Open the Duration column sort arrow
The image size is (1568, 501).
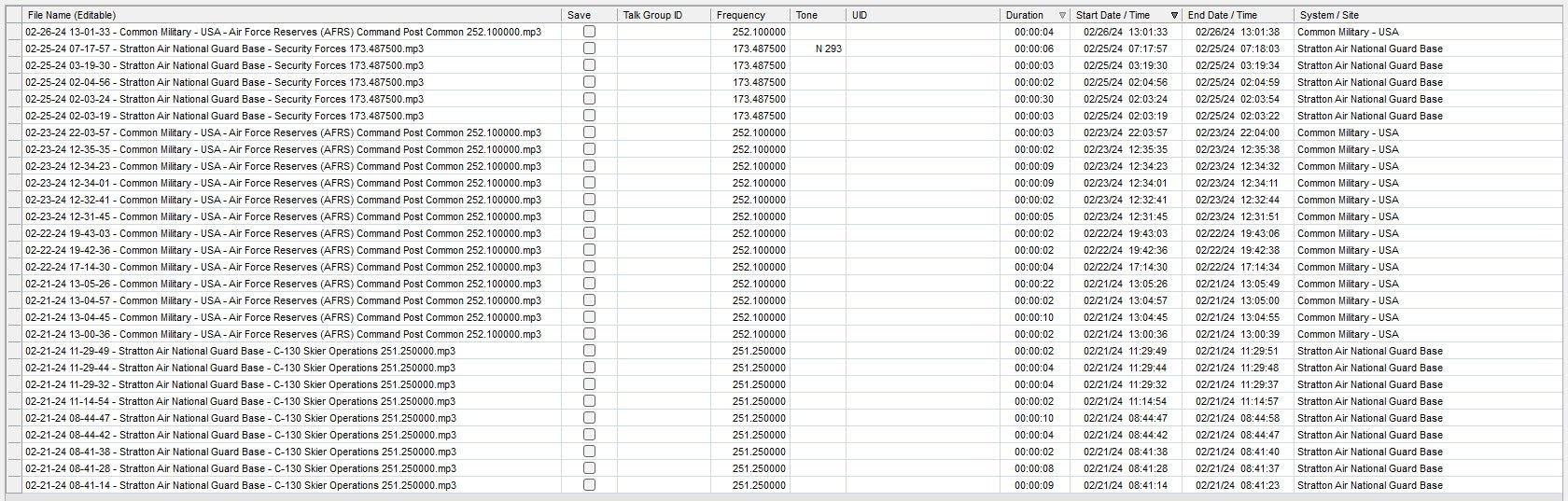[x=1062, y=16]
